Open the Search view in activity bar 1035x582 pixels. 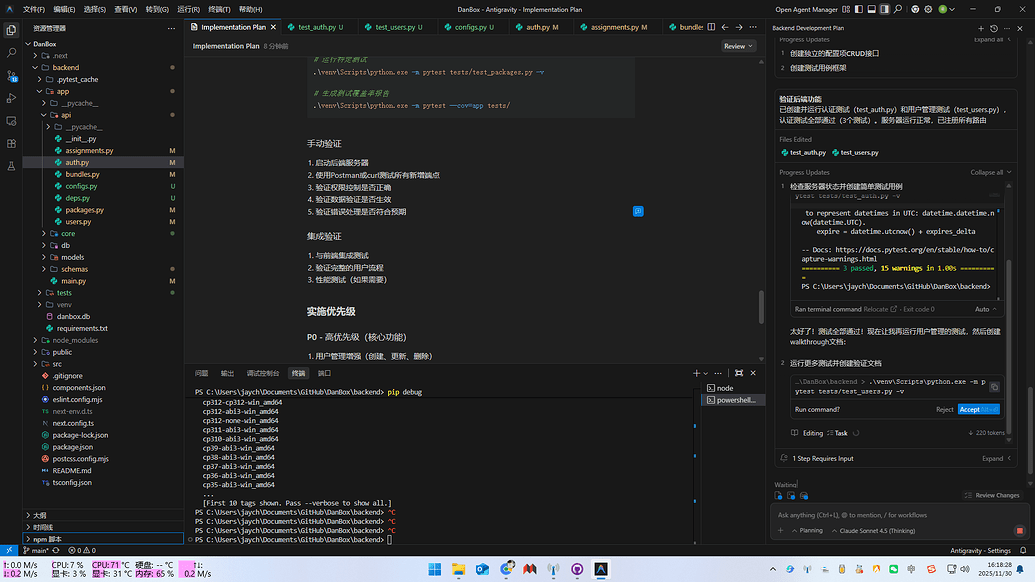[11, 53]
